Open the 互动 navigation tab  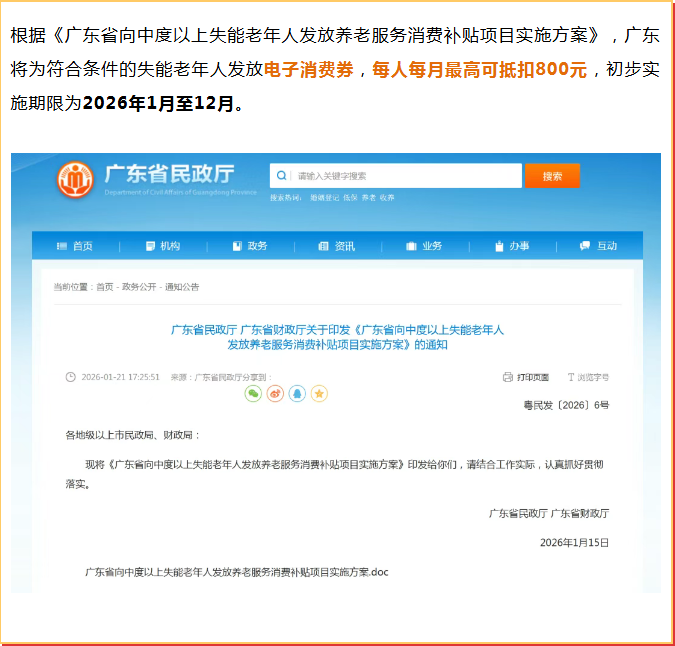(600, 246)
